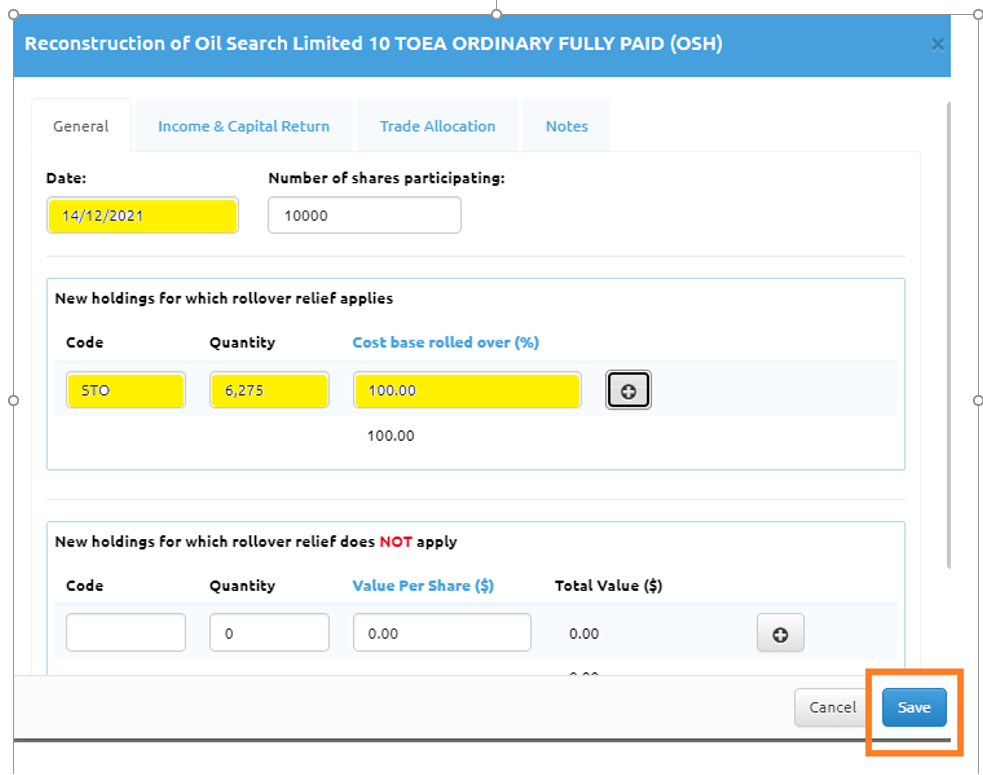Click the dialog title Reconstruction of Oil Search Limited
Screen dimensions: 983x775
tap(373, 44)
